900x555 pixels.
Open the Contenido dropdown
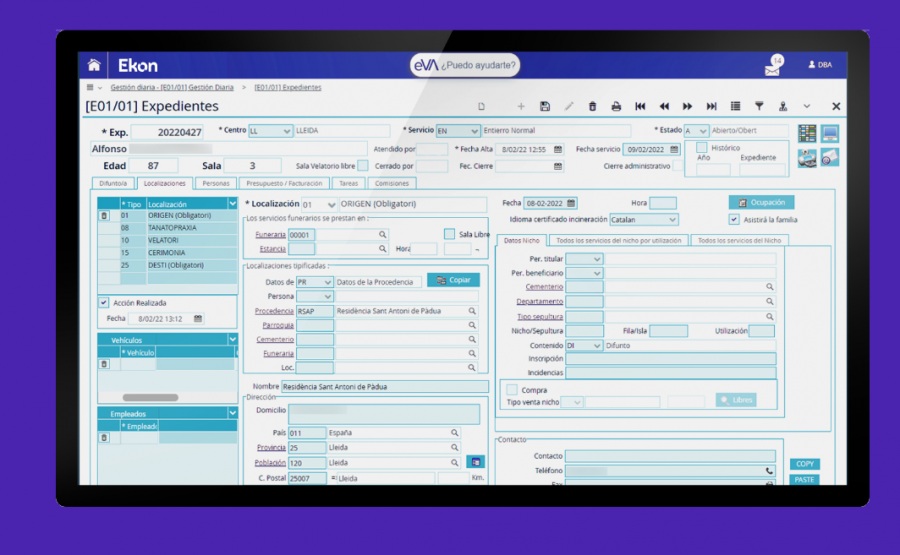(596, 346)
